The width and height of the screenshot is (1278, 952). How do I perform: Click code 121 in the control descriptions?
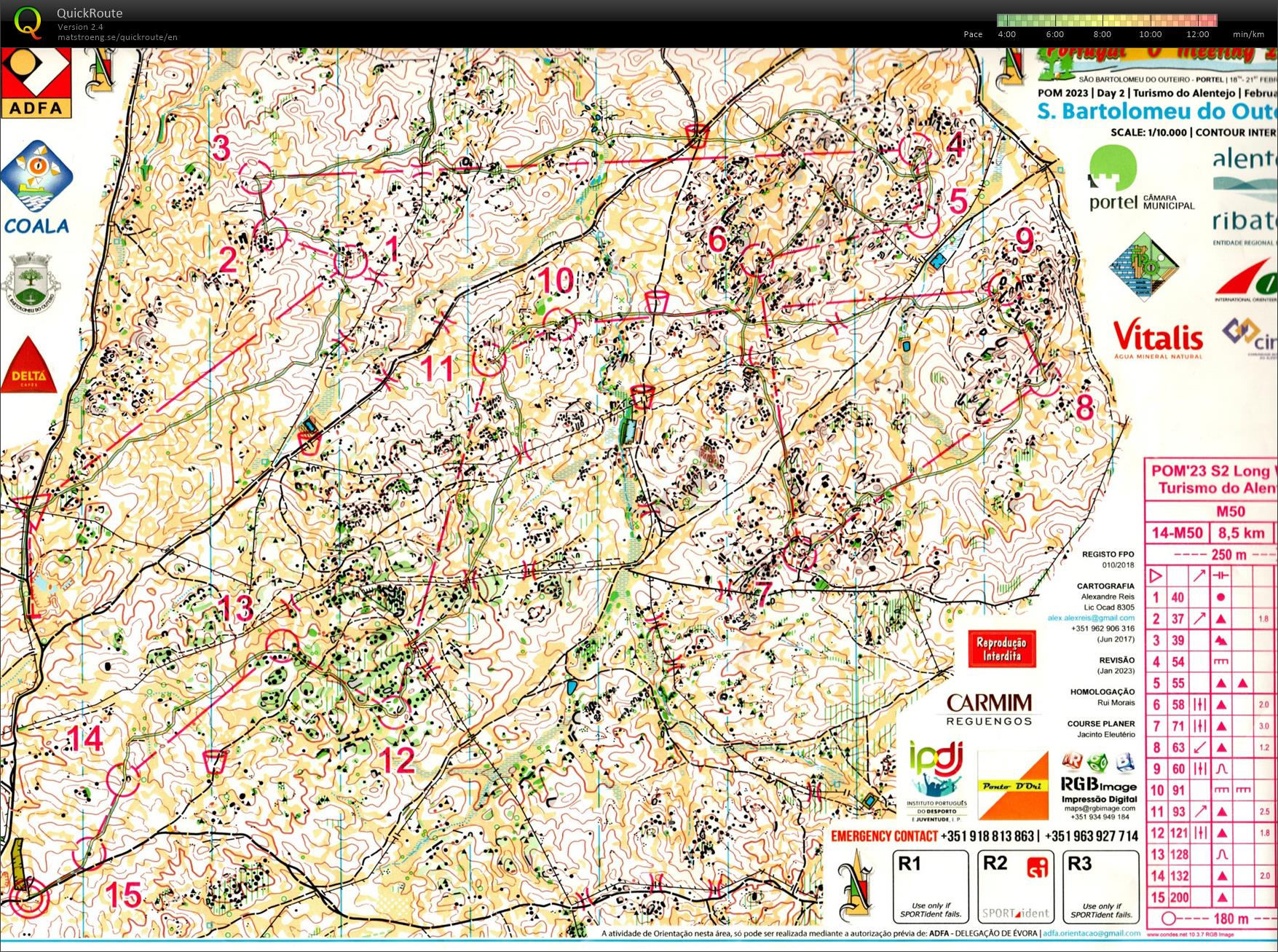[x=1178, y=833]
